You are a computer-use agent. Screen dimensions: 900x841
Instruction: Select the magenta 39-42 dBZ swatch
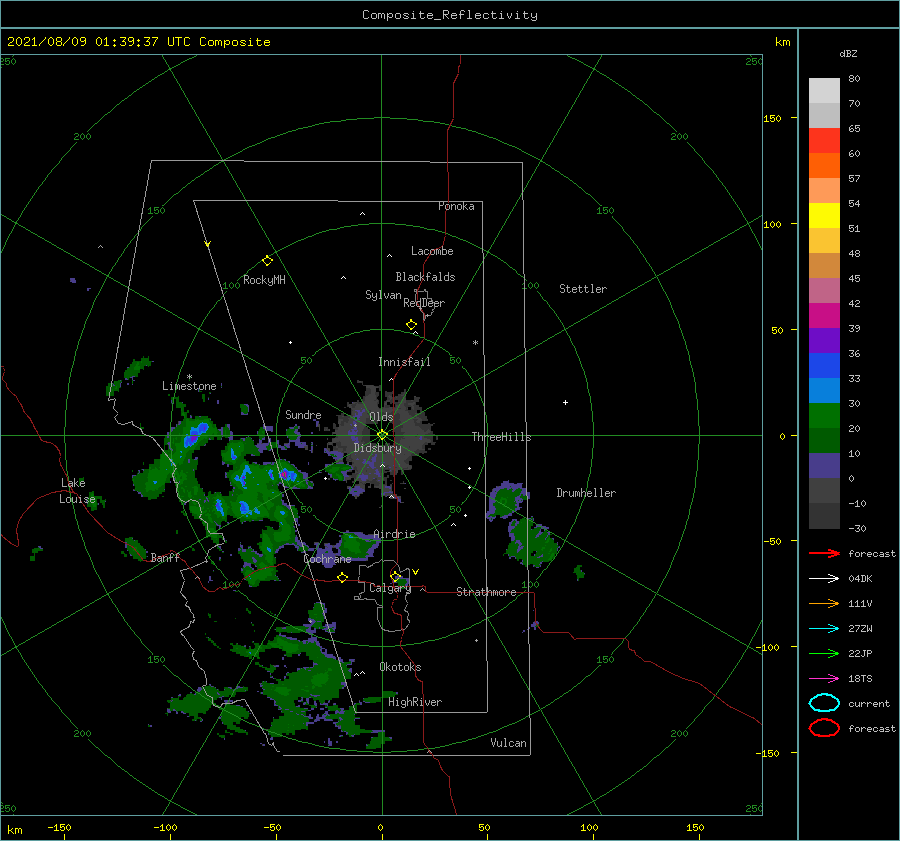824,316
